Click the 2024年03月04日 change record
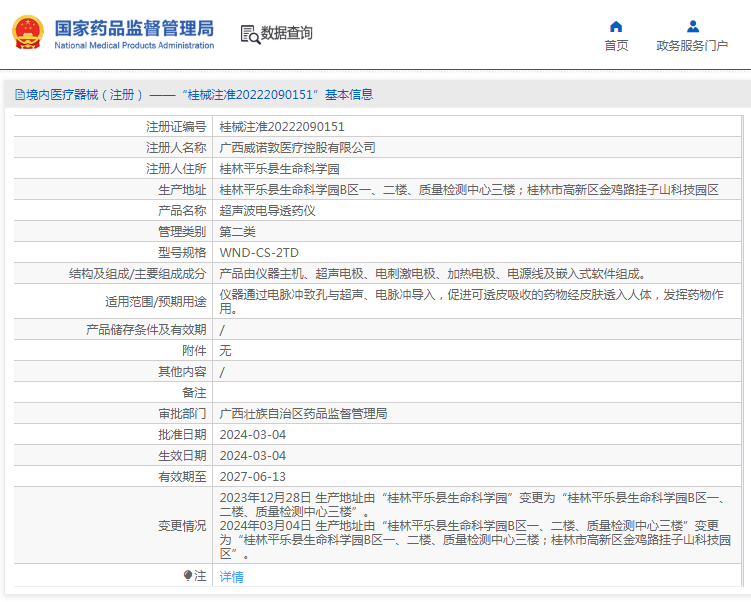The image size is (751, 602). [x=475, y=540]
